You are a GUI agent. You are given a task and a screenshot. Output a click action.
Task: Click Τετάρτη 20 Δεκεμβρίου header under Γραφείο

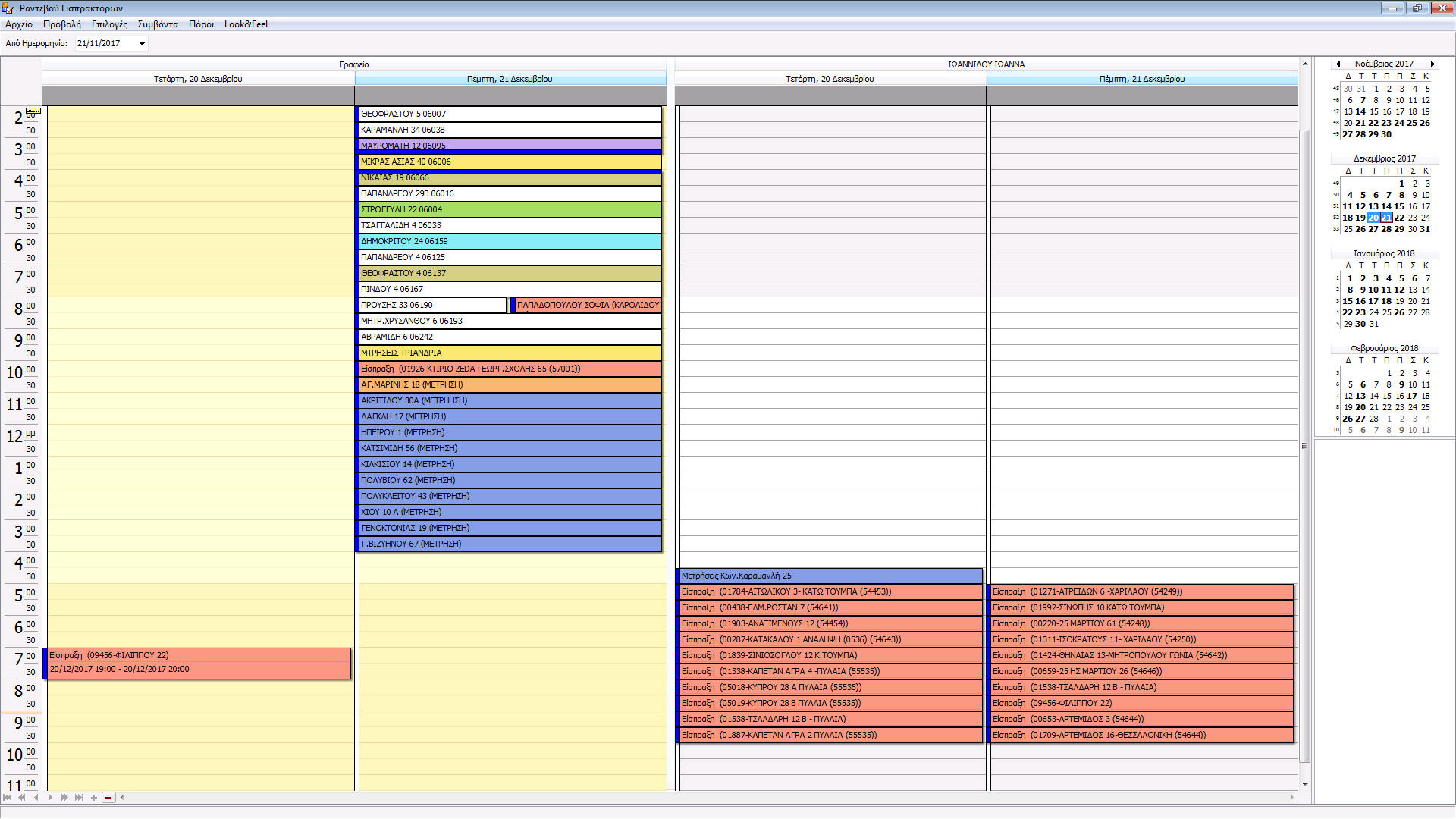198,79
